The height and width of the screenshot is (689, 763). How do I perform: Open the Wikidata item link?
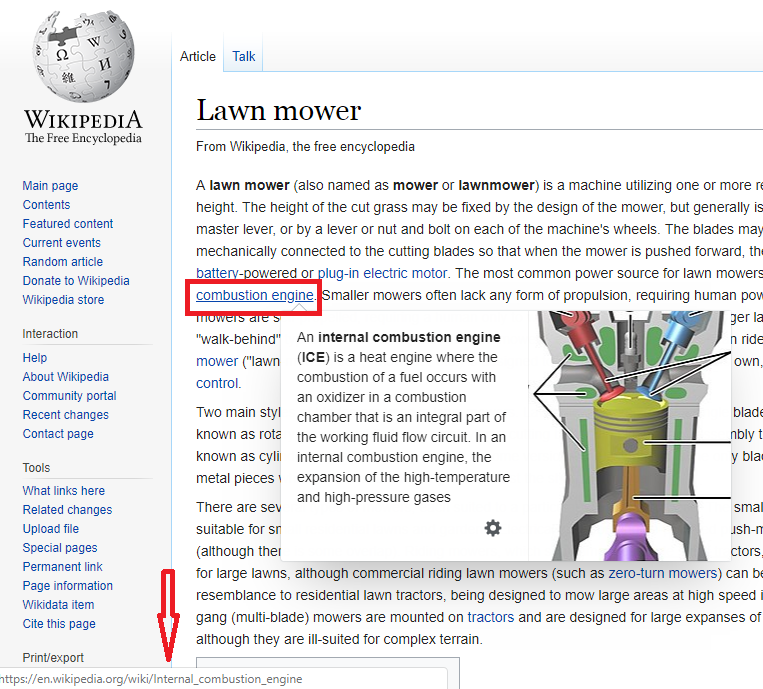coord(58,604)
